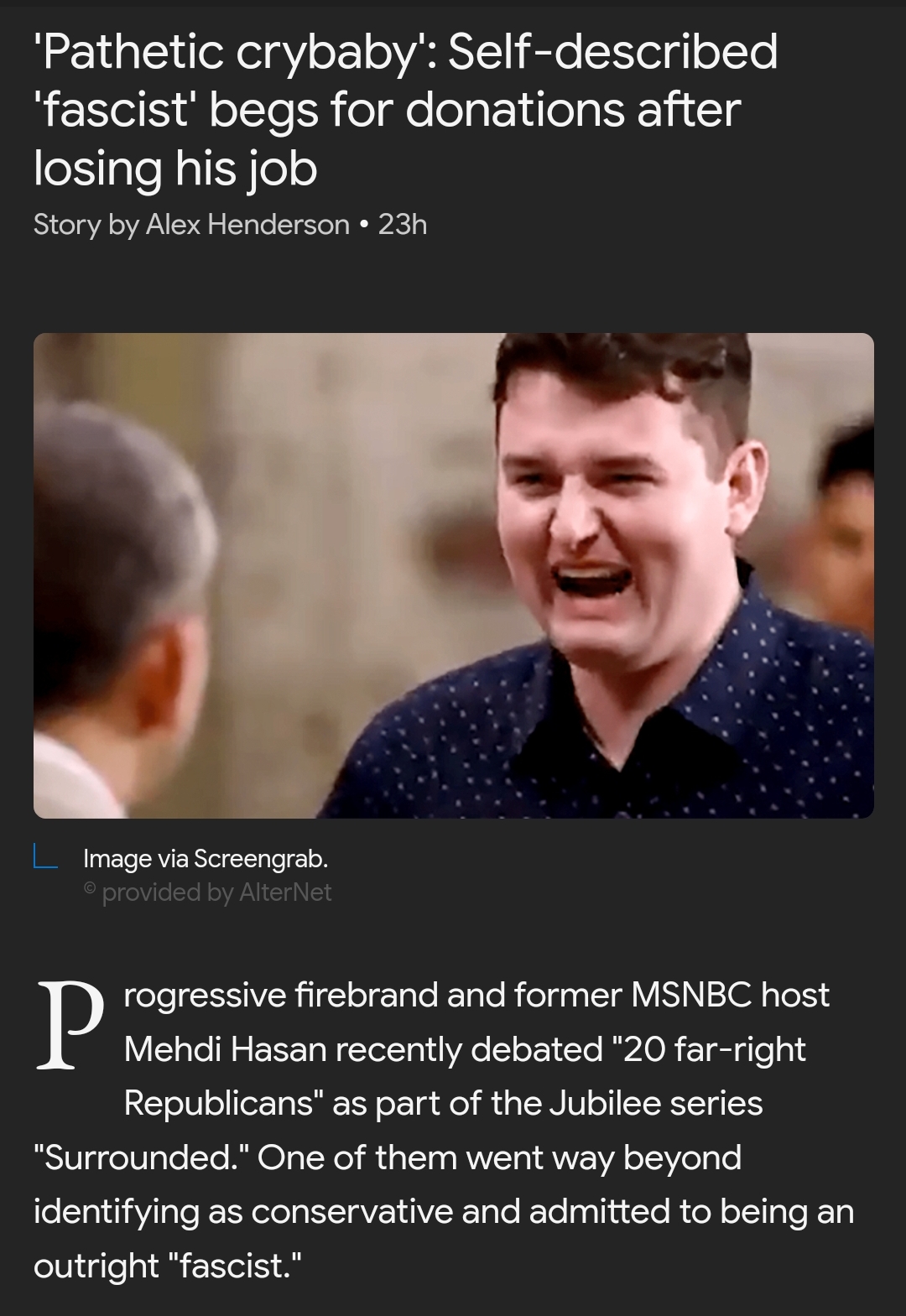906x1316 pixels.
Task: Click 'losing his job' in headline
Action: click(175, 169)
